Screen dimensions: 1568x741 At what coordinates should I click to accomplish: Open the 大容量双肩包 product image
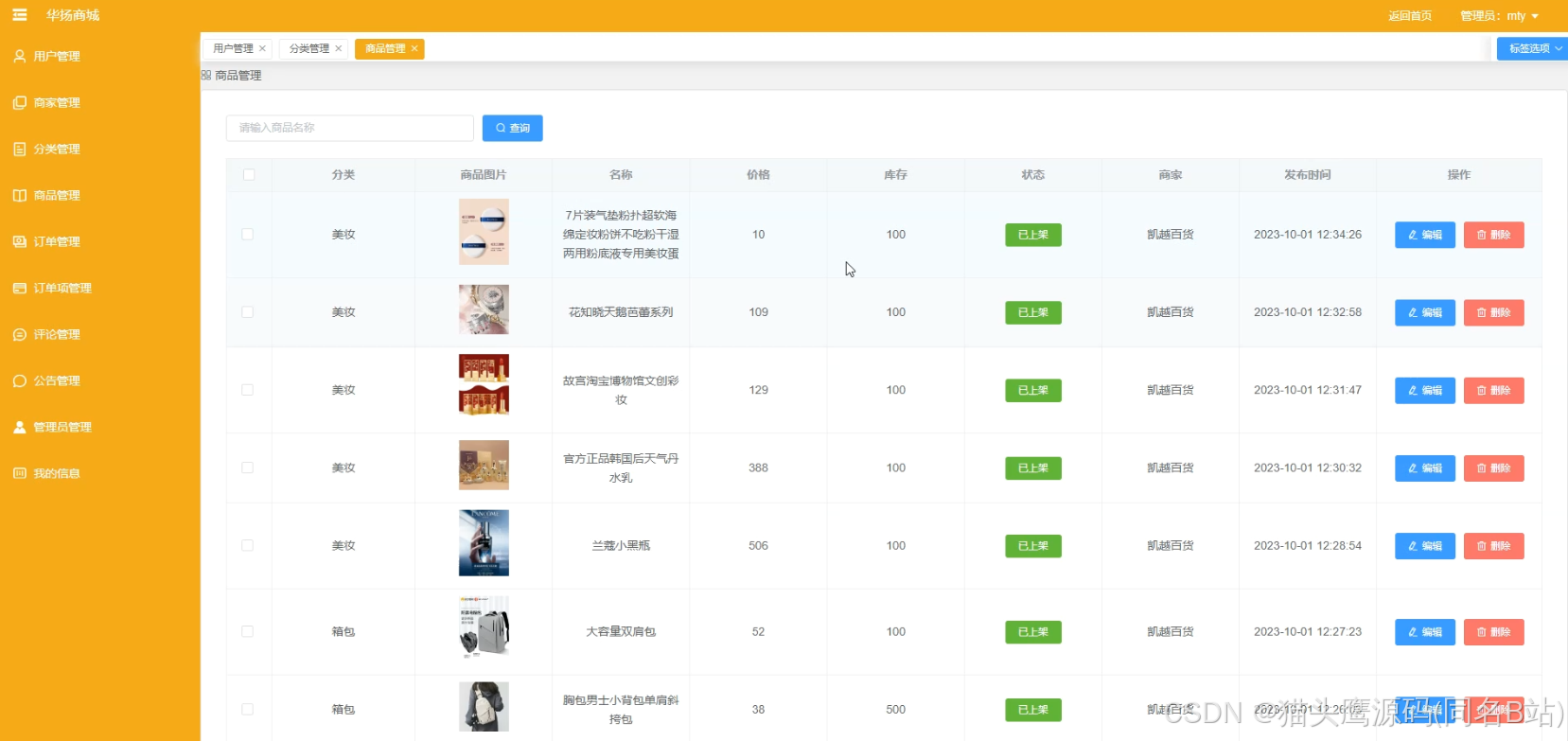[x=484, y=627]
